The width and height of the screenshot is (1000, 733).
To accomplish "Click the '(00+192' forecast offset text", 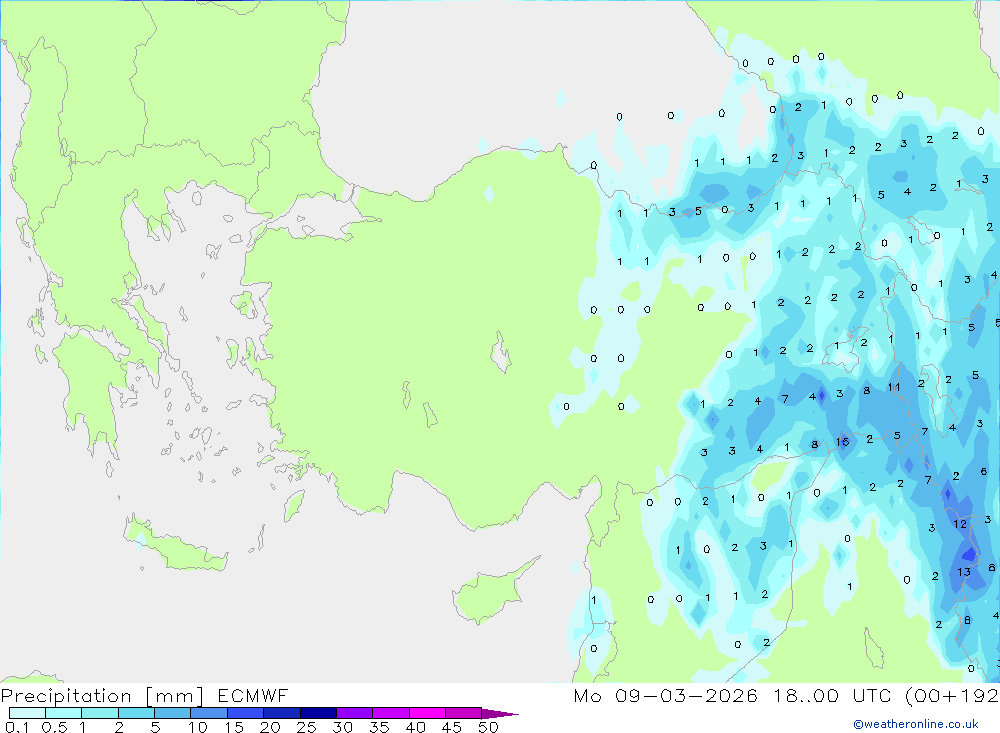I will [x=952, y=695].
